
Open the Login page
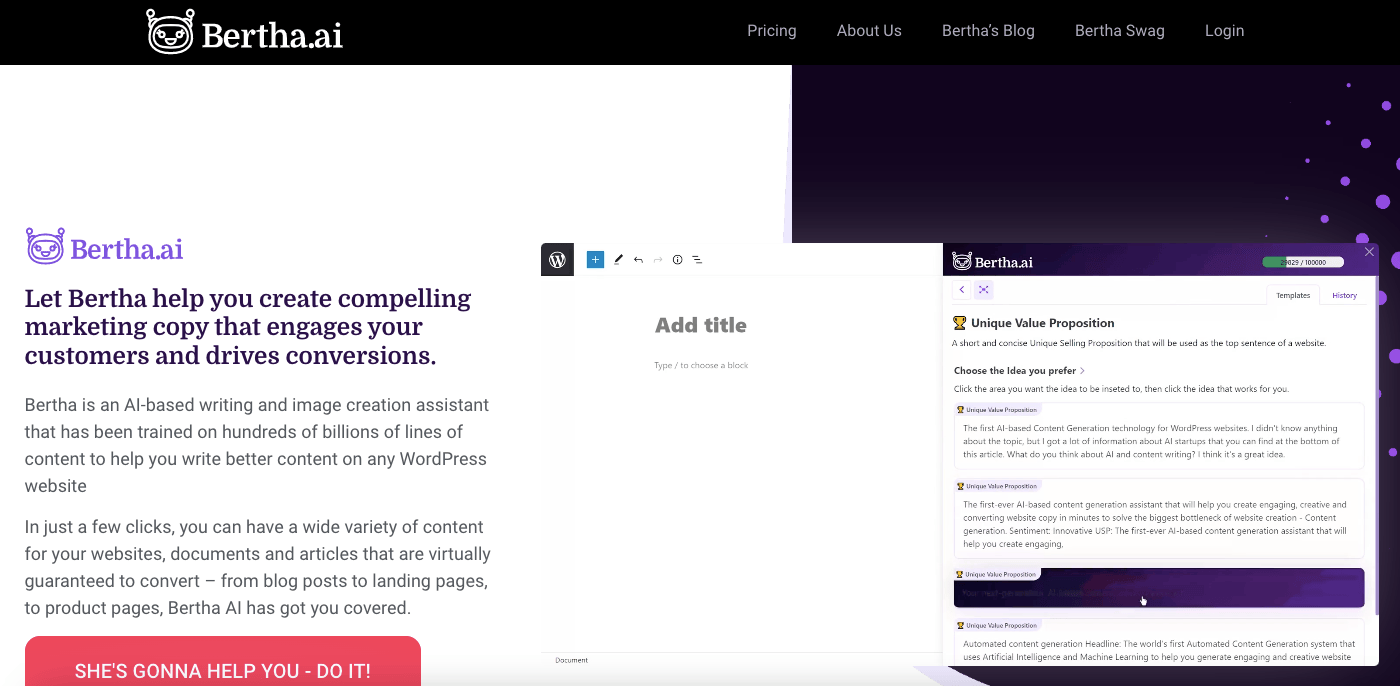click(1224, 31)
